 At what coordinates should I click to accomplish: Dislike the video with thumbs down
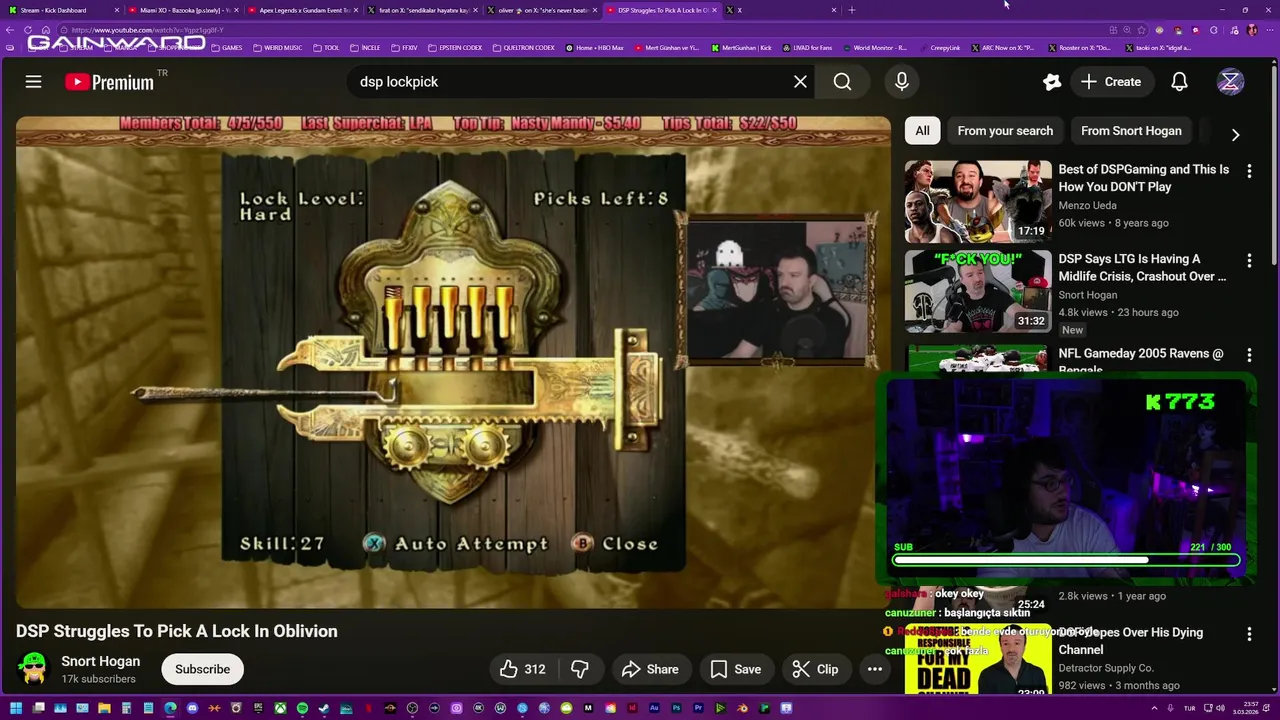(579, 669)
